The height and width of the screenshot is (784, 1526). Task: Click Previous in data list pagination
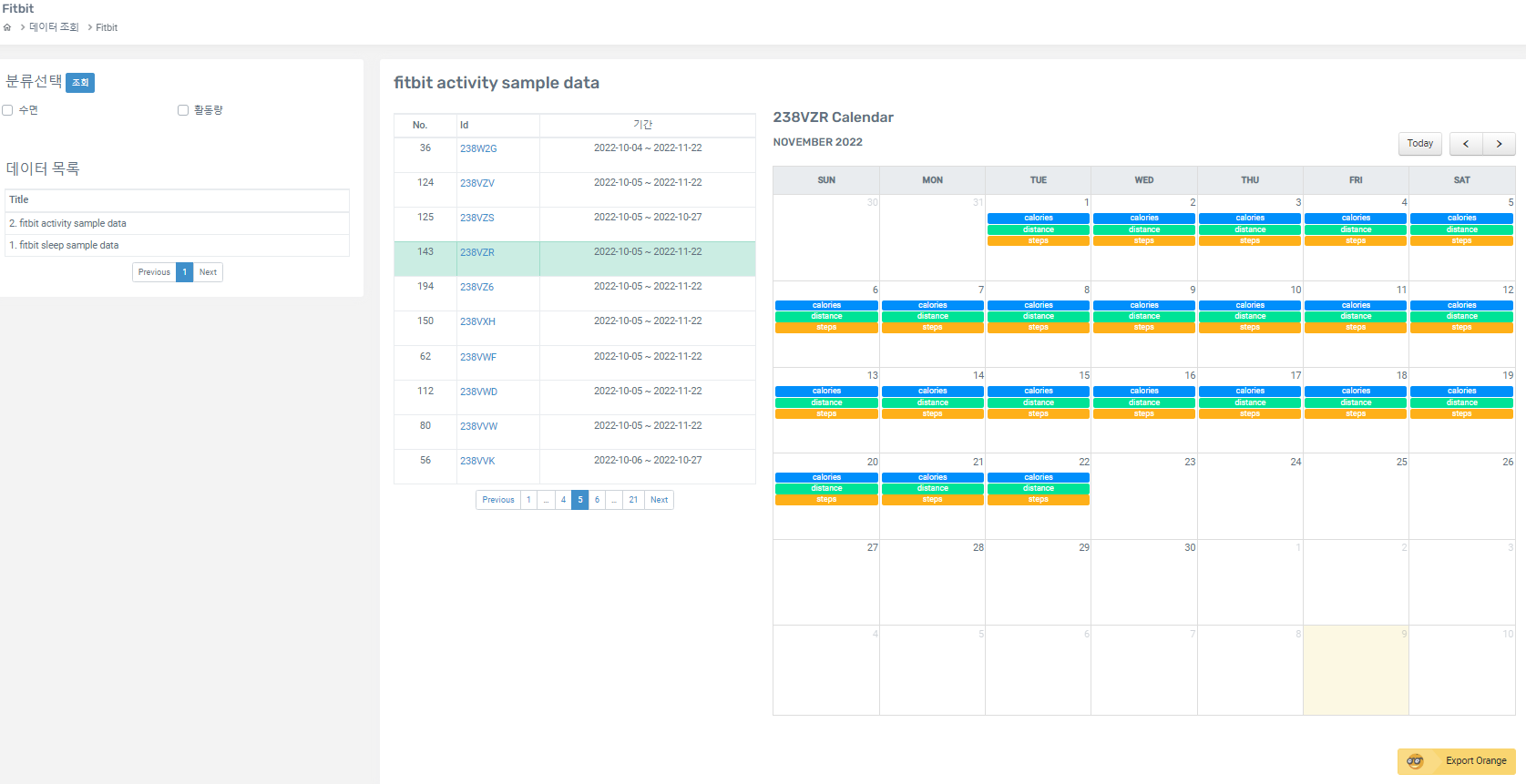tap(154, 272)
